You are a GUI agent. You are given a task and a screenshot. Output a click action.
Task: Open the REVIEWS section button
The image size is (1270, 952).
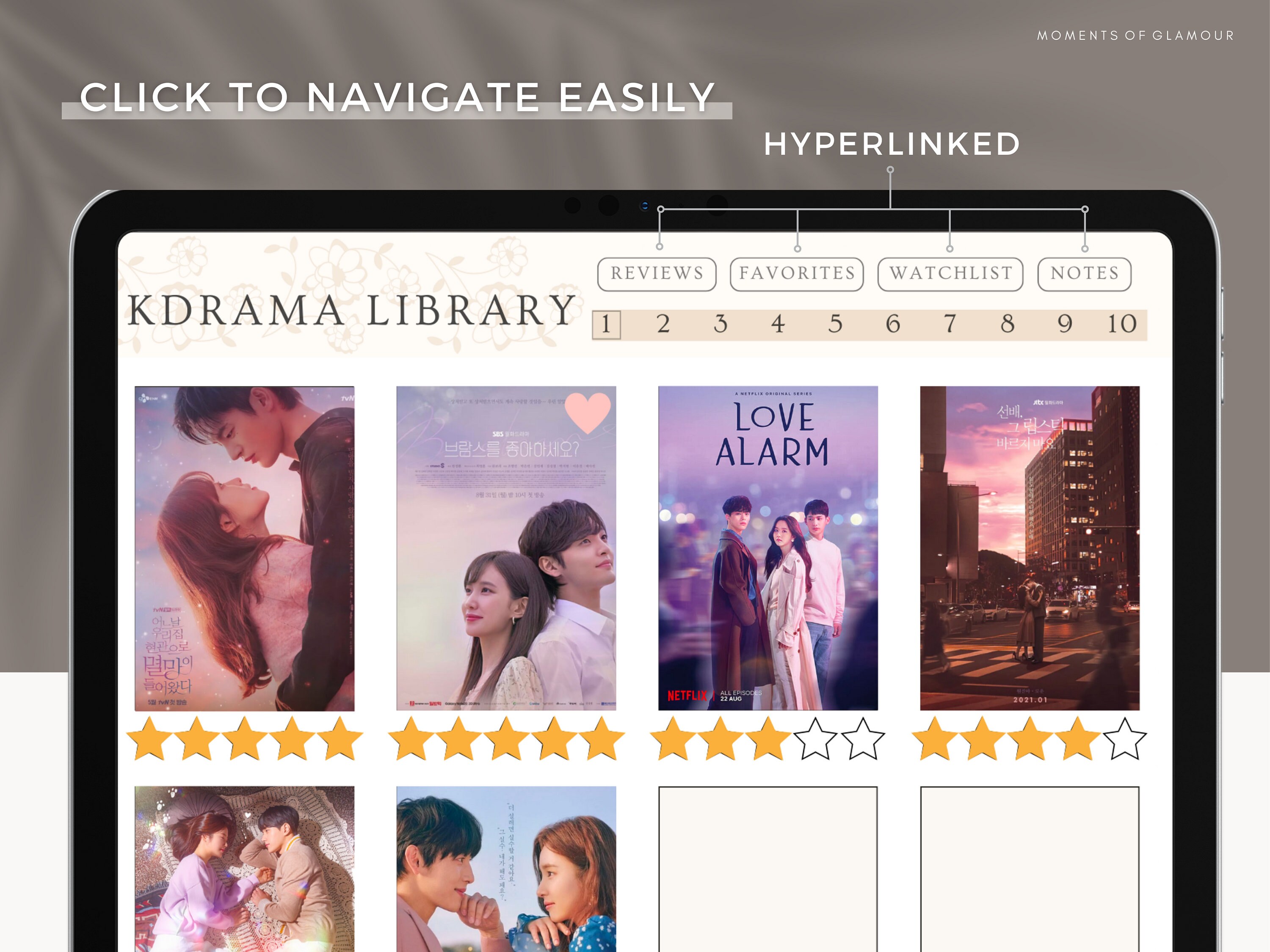click(657, 274)
